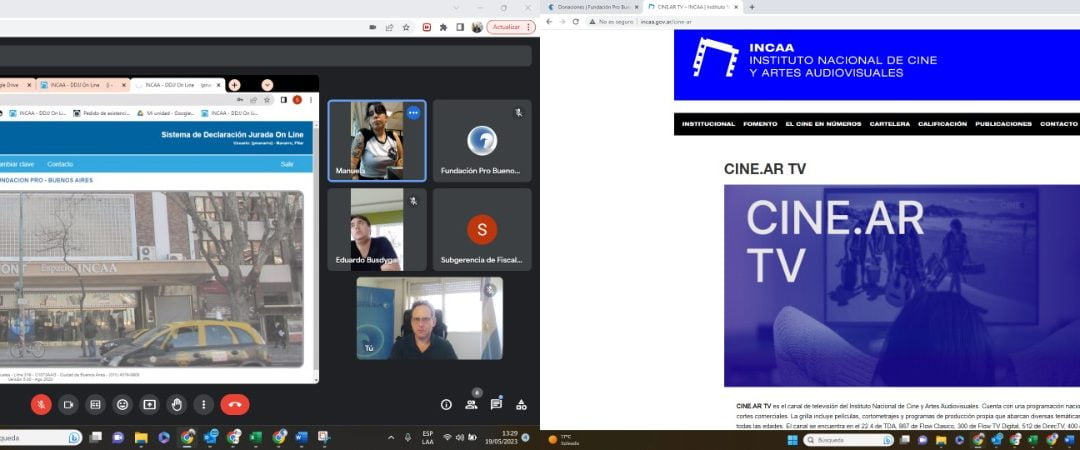The height and width of the screenshot is (450, 1080).
Task: Expand the system tray hidden icons chevron
Action: pyautogui.click(x=391, y=437)
